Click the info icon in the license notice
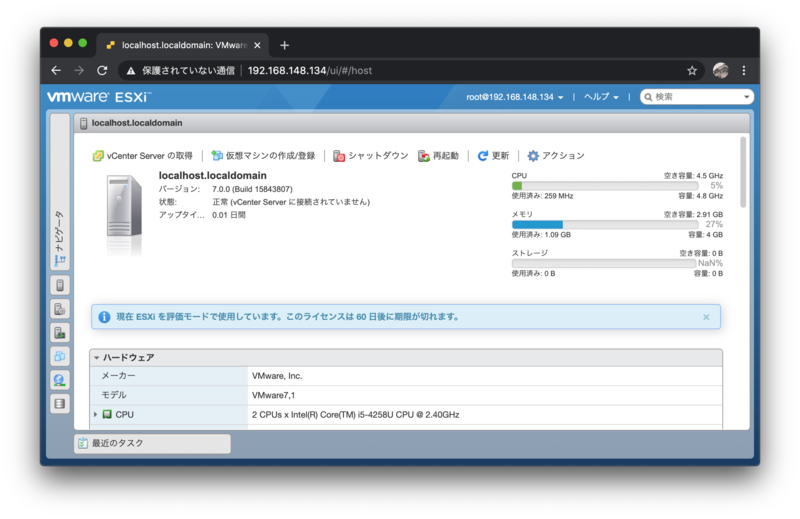Image resolution: width=800 pixels, height=519 pixels. coord(104,317)
